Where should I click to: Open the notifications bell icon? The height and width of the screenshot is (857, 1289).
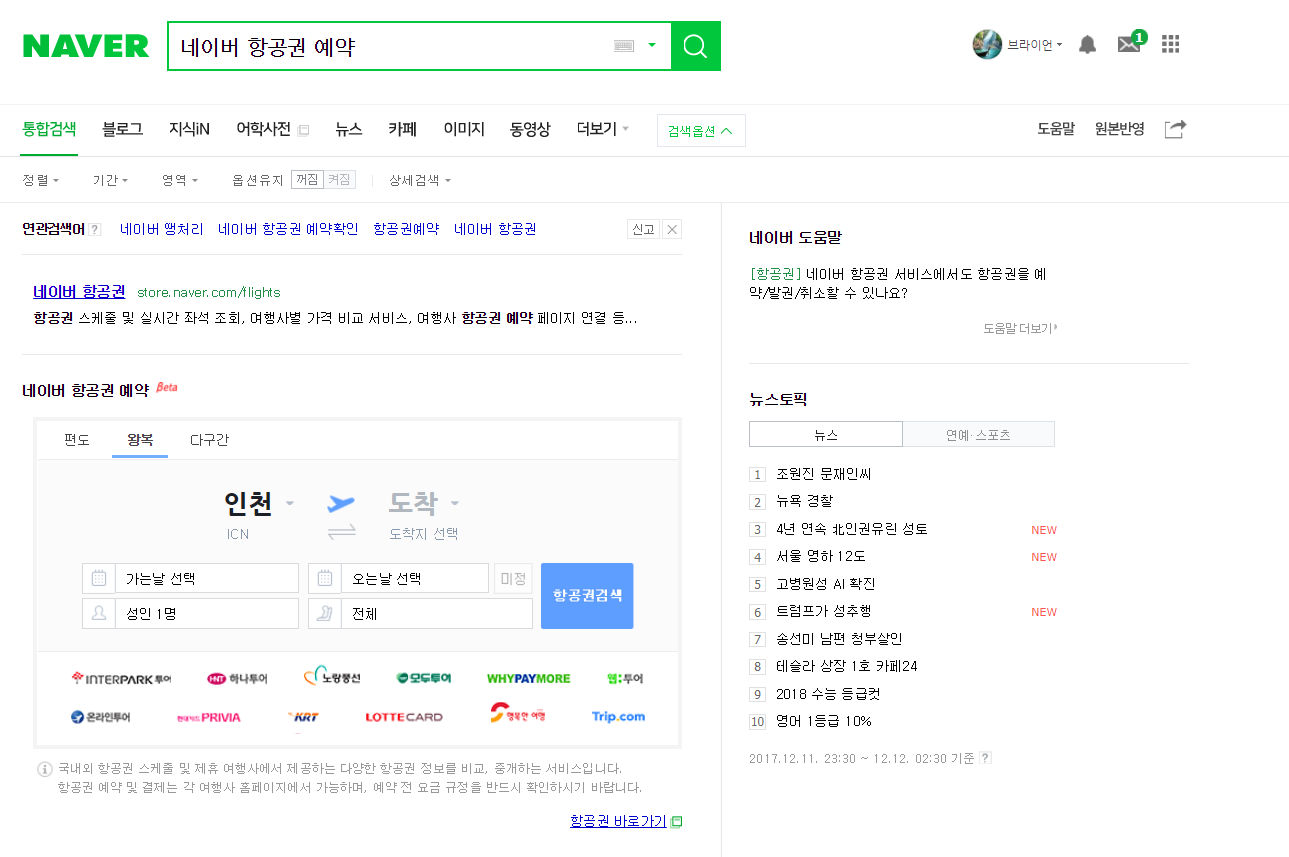coord(1088,44)
